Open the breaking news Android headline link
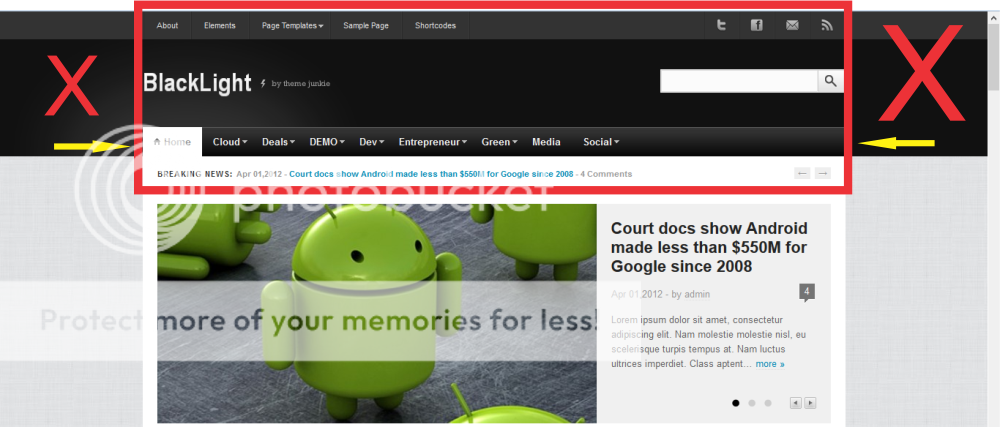The image size is (1000, 427). click(x=431, y=173)
